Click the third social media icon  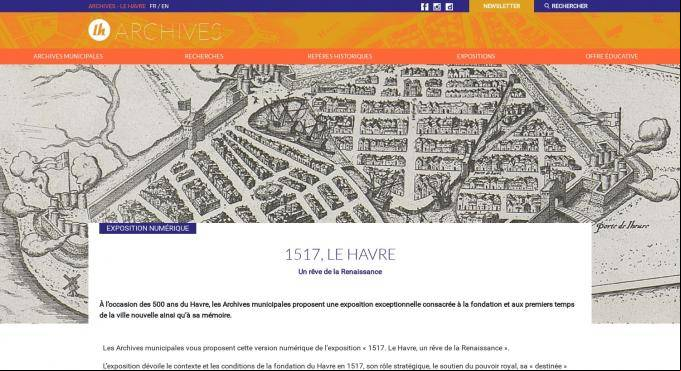(449, 7)
